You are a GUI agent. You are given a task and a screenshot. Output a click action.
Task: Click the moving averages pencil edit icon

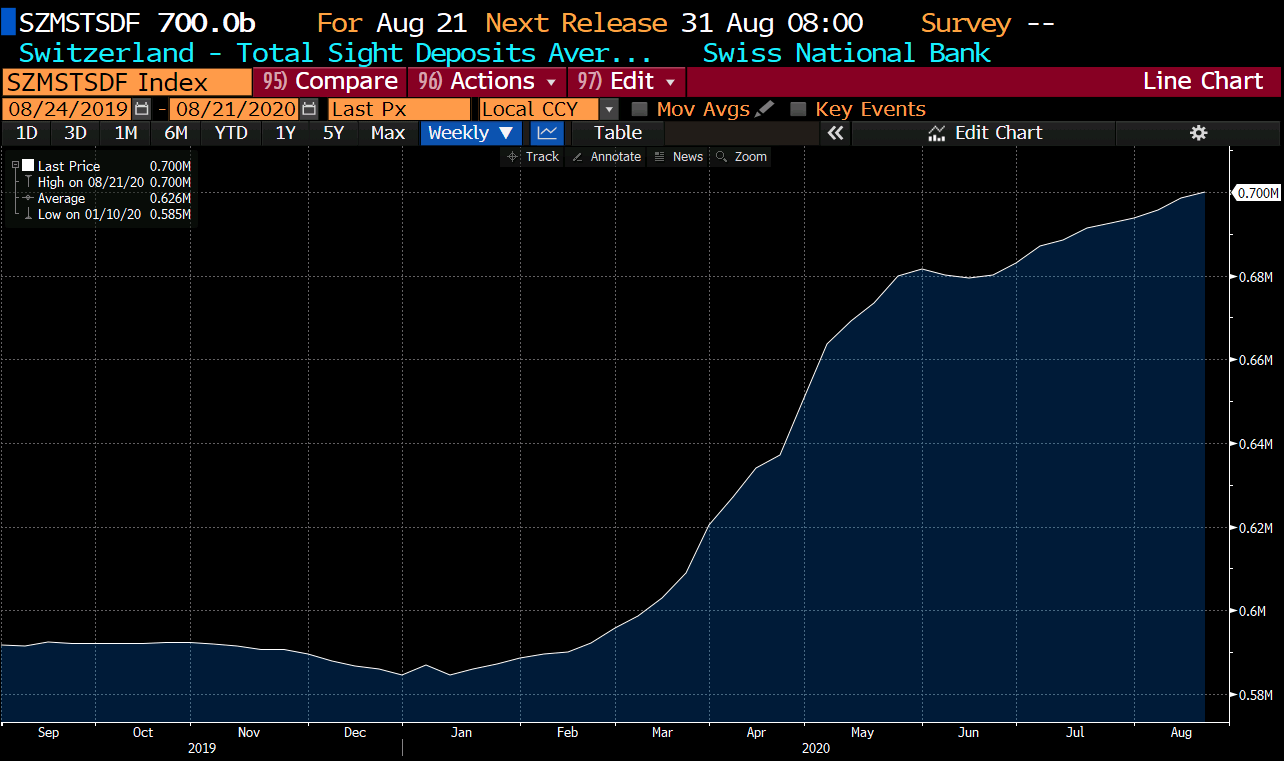point(765,109)
